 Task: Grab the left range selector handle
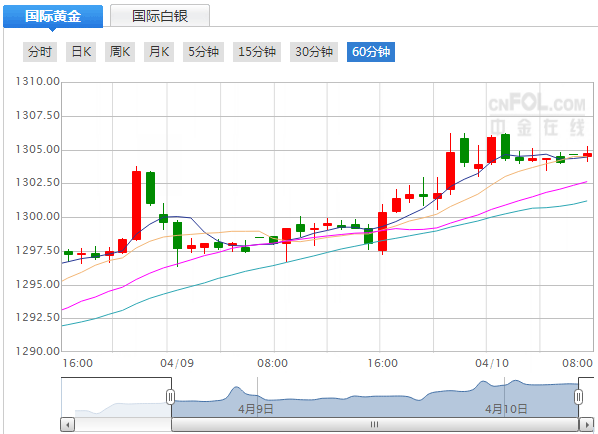click(x=170, y=397)
